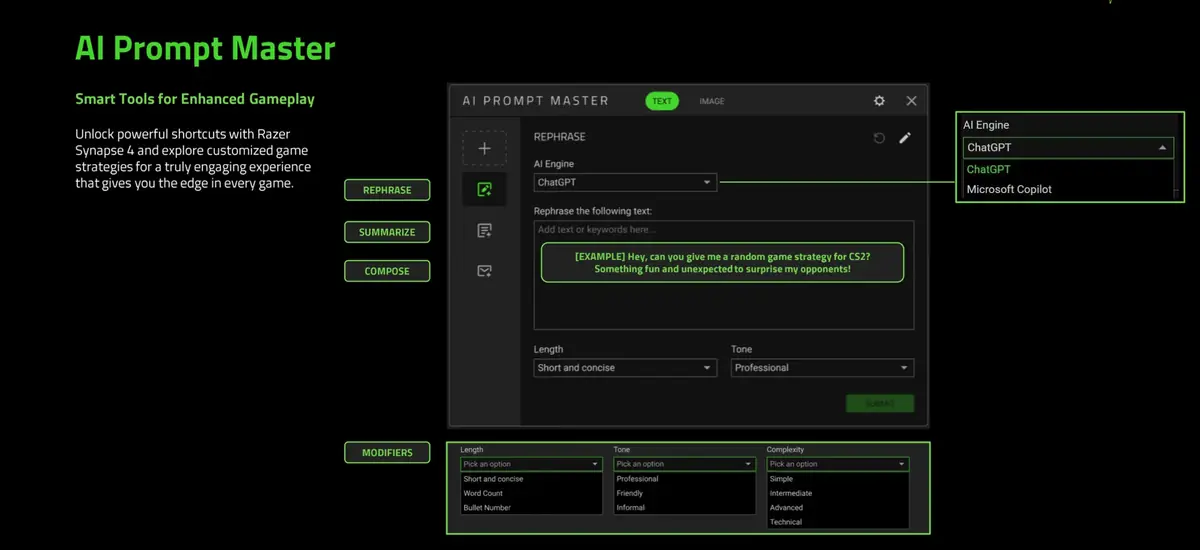
Task: Select 'Intermediate' complexity option
Action: (791, 493)
